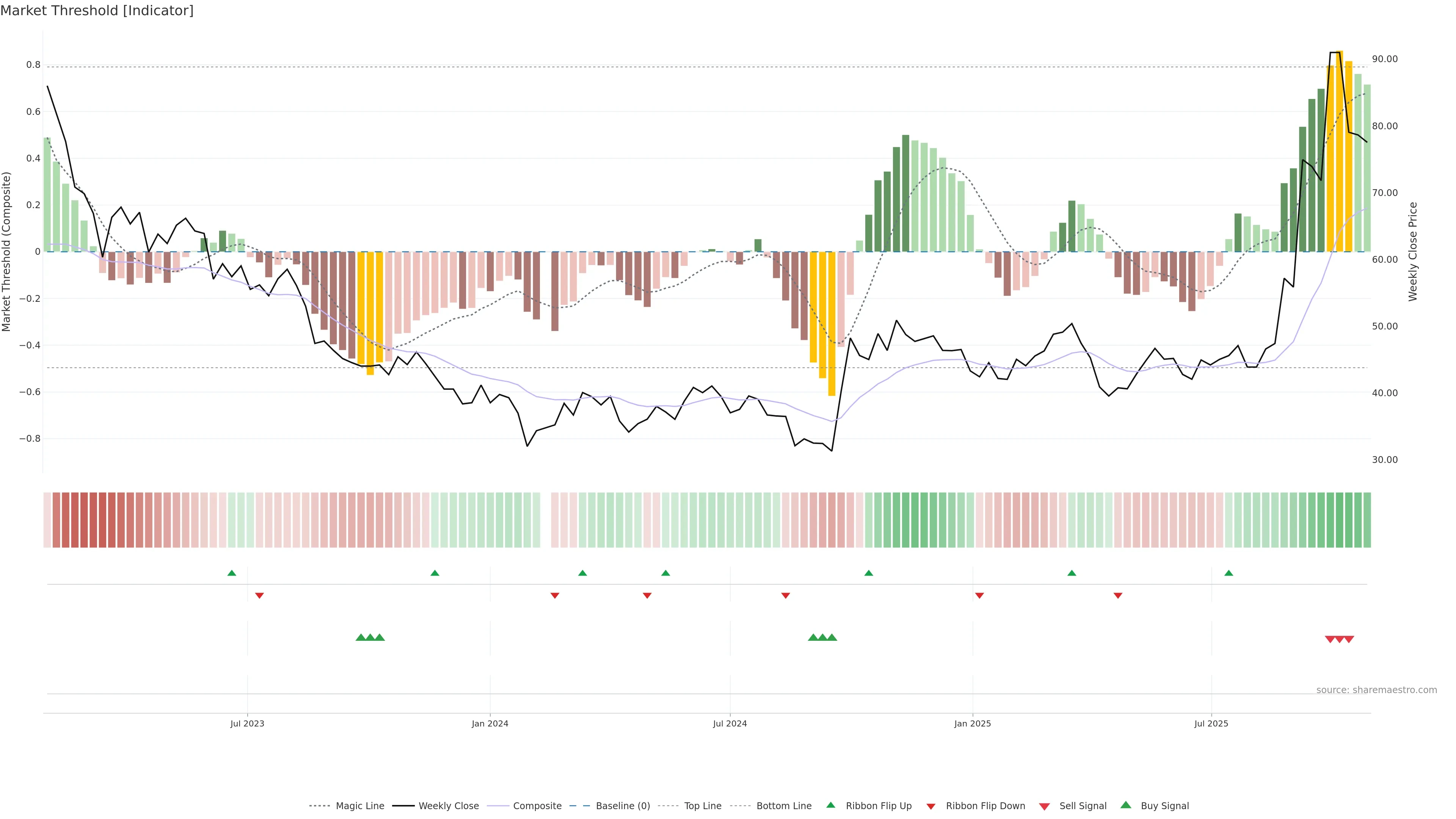1456x819 pixels.
Task: Toggle the Composite line in the legend
Action: (x=537, y=806)
